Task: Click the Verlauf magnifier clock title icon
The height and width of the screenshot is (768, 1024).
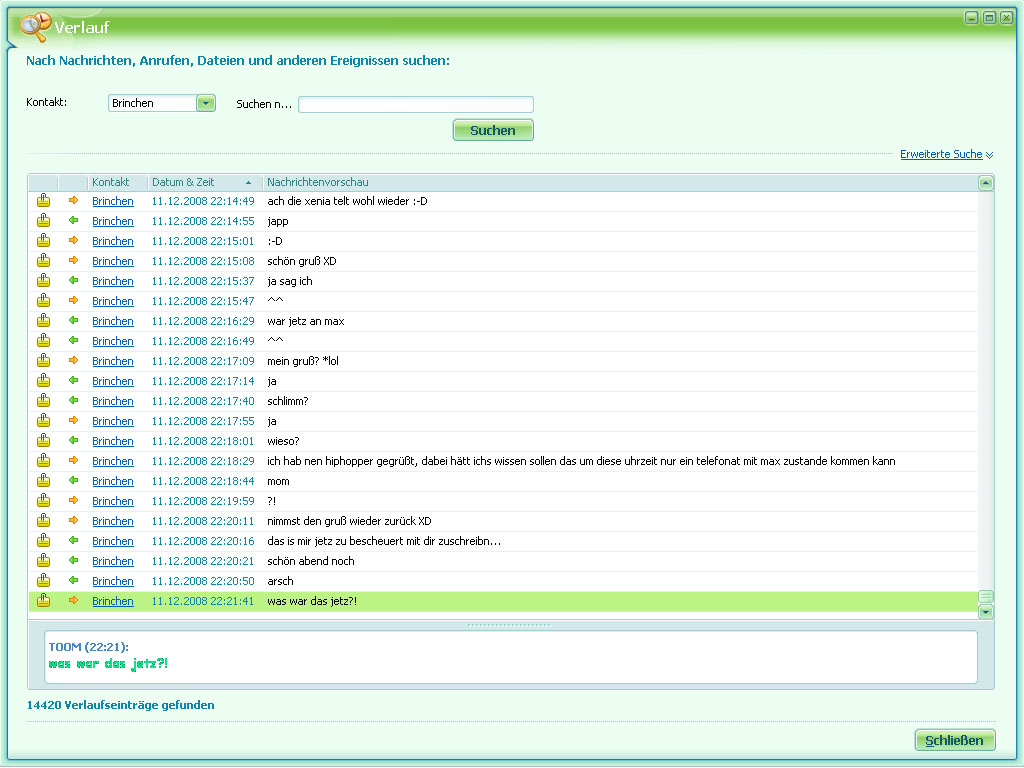Action: click(x=35, y=27)
